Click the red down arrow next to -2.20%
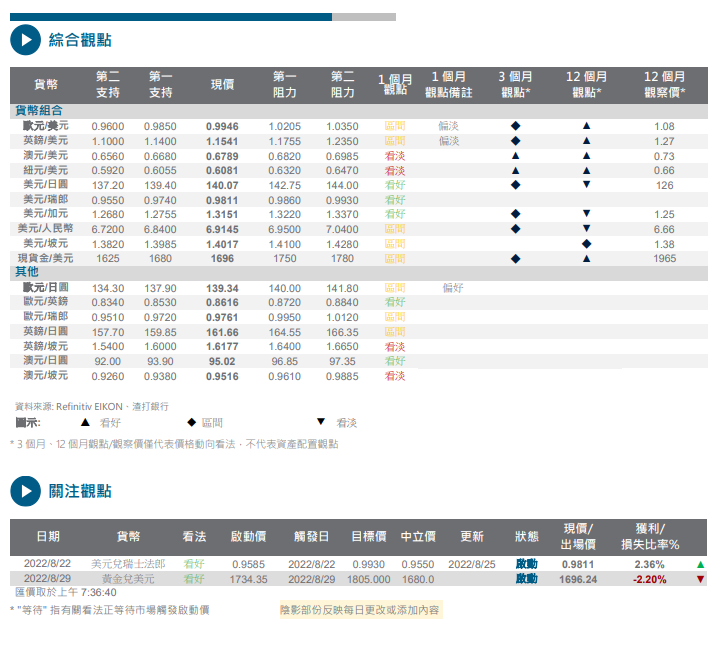 (700, 579)
